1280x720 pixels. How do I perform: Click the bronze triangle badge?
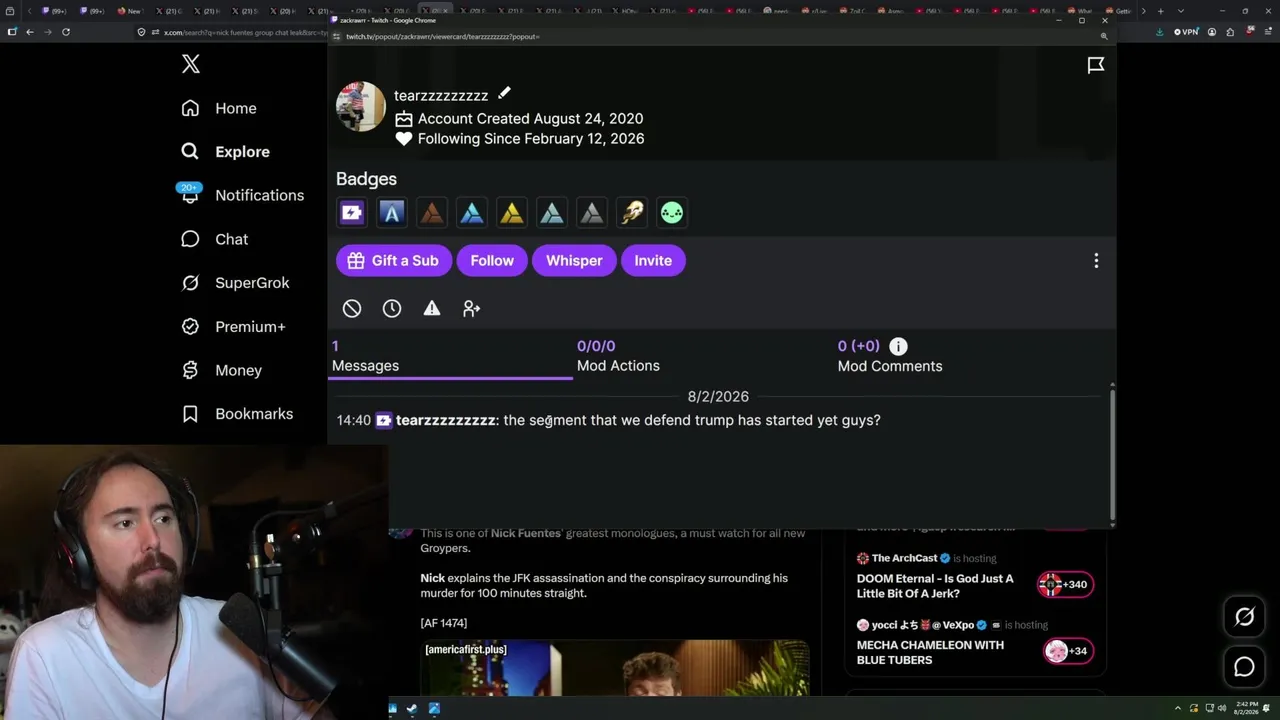(432, 212)
